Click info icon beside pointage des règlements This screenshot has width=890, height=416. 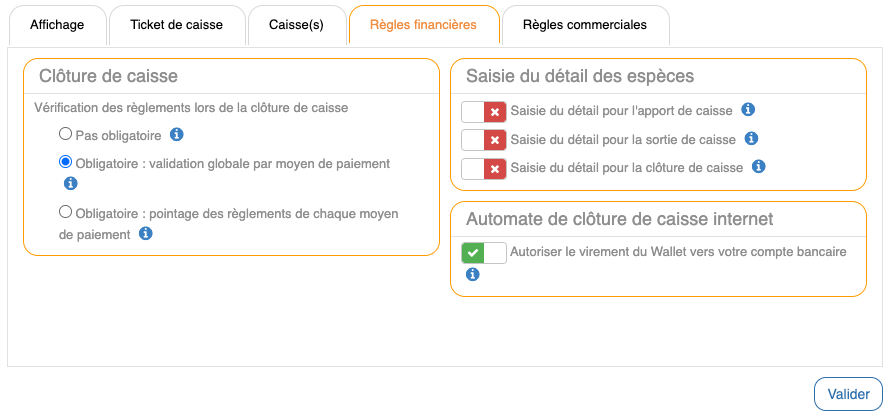(x=145, y=233)
